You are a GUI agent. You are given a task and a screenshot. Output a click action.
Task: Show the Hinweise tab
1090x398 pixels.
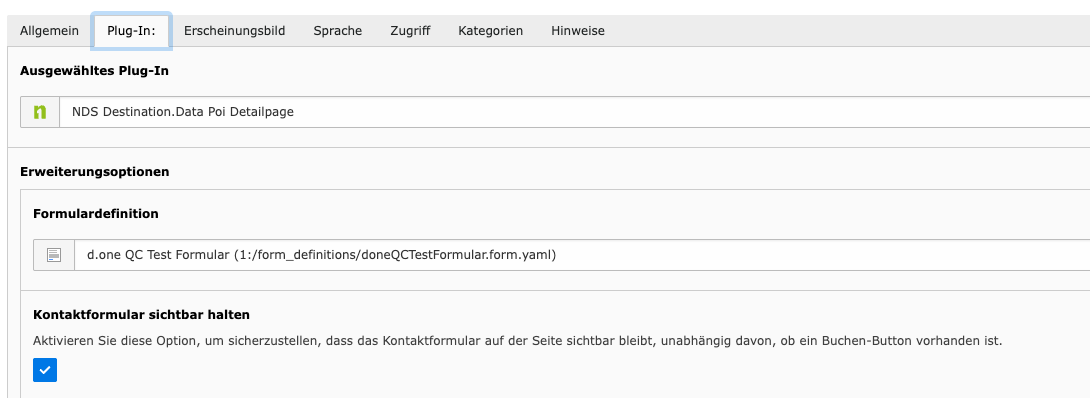pyautogui.click(x=578, y=31)
